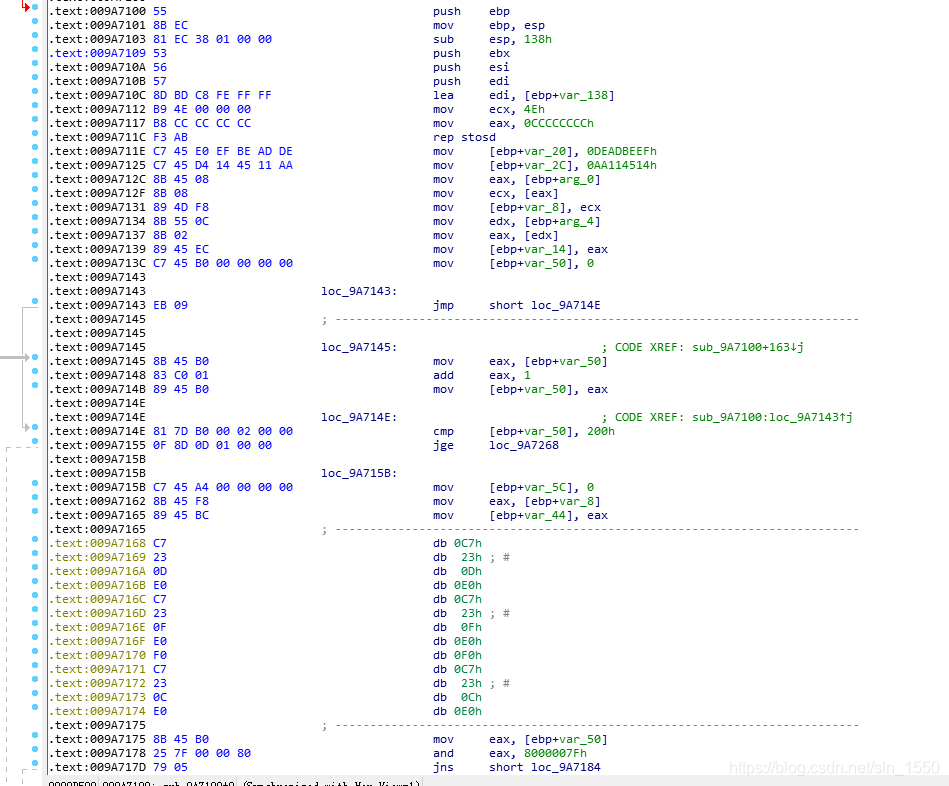The height and width of the screenshot is (786, 949).
Task: Select the opcode bytes 81 EC 38 01 00 00
Action: click(212, 39)
